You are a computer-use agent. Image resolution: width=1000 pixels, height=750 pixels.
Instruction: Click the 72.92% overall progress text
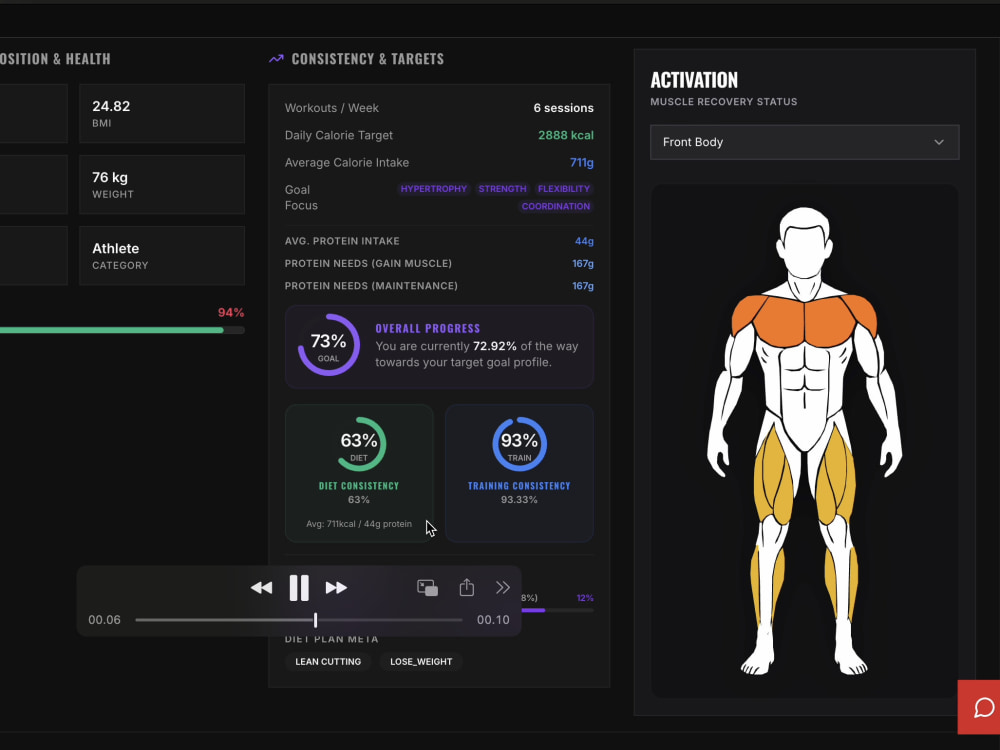[495, 346]
